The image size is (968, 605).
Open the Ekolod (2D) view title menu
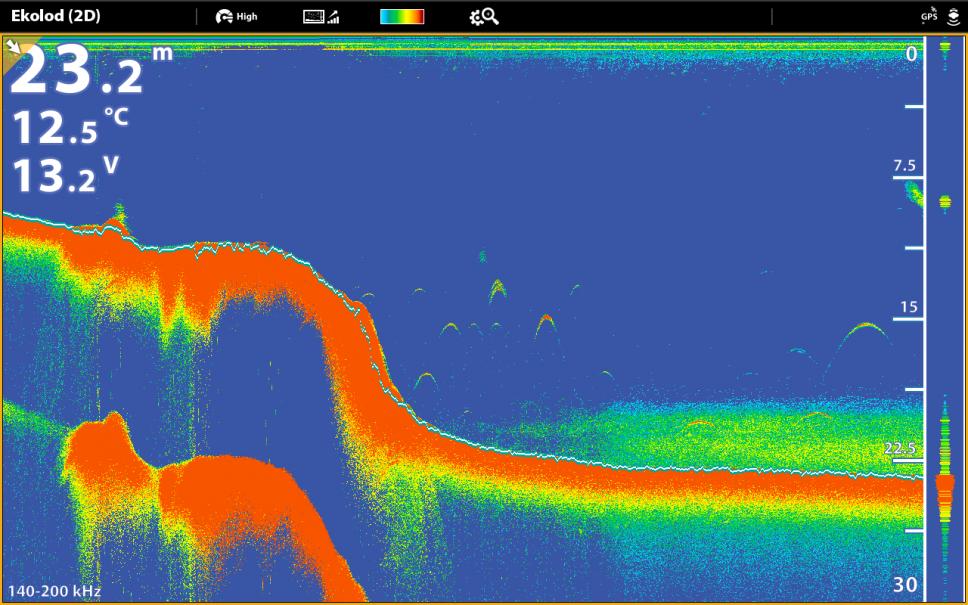[x=55, y=16]
